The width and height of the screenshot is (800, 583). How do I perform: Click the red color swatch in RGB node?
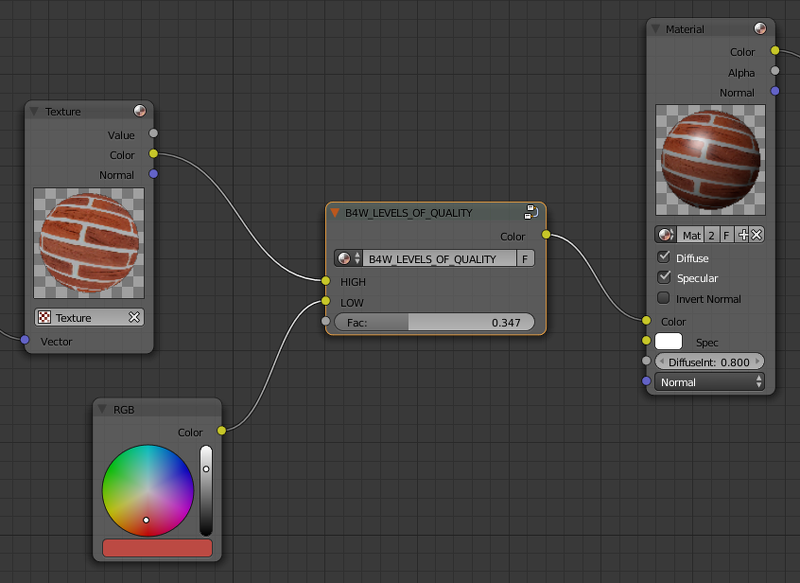tap(158, 548)
